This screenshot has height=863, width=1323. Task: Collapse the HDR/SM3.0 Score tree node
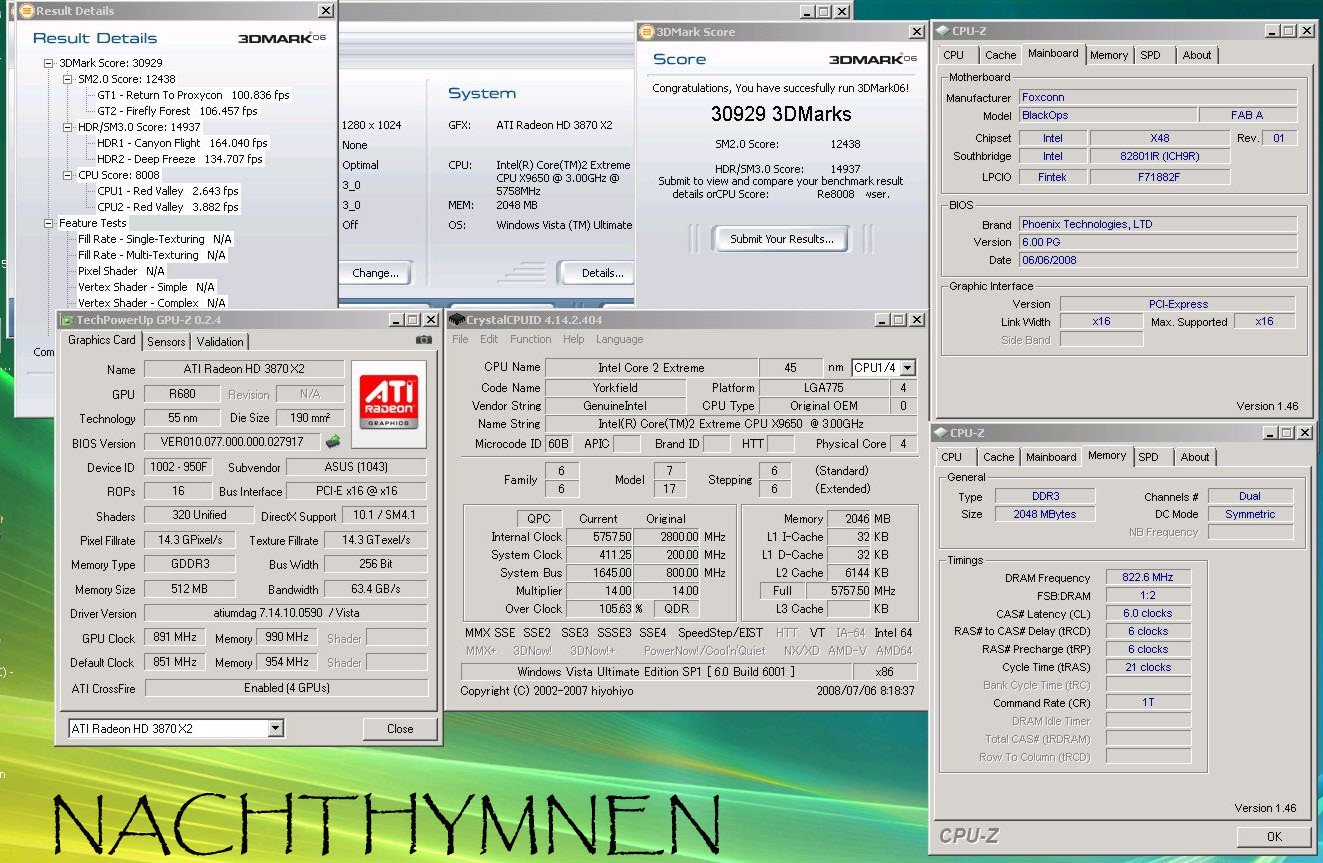(x=68, y=127)
